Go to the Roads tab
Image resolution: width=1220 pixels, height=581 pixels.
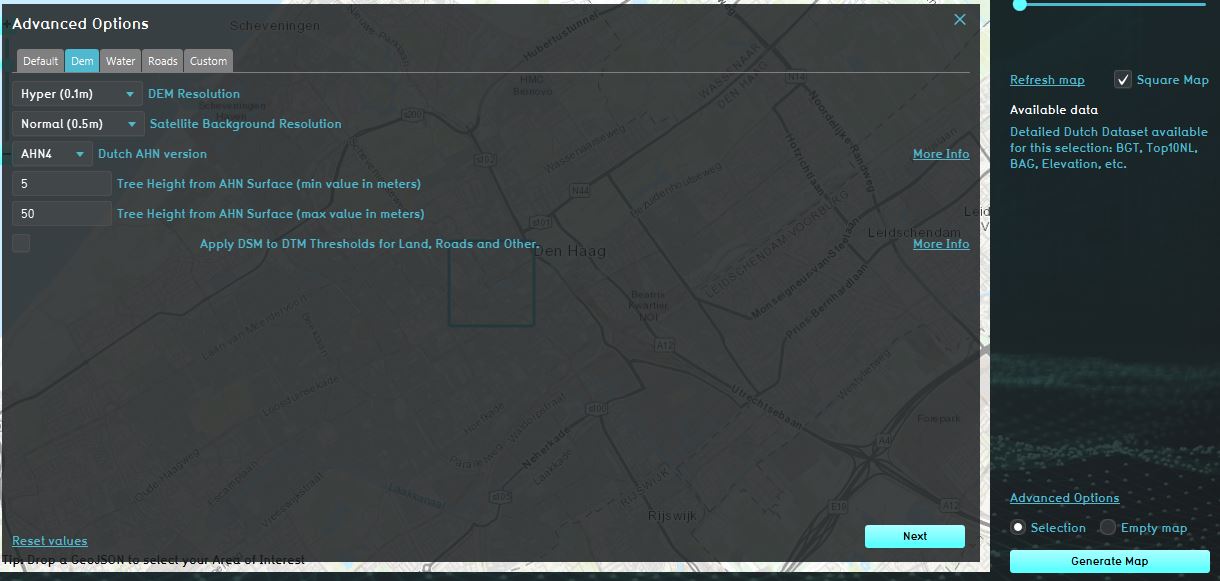tap(163, 61)
